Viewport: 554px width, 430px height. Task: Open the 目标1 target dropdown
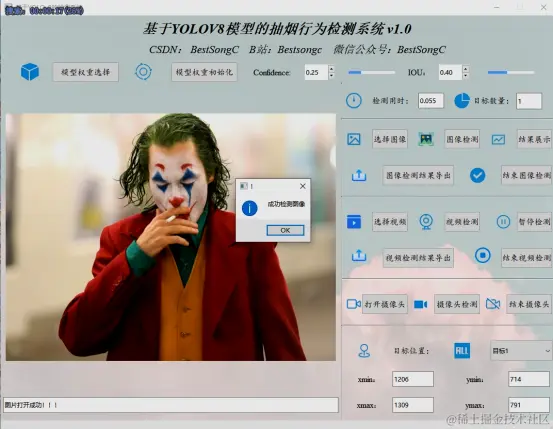(521, 351)
